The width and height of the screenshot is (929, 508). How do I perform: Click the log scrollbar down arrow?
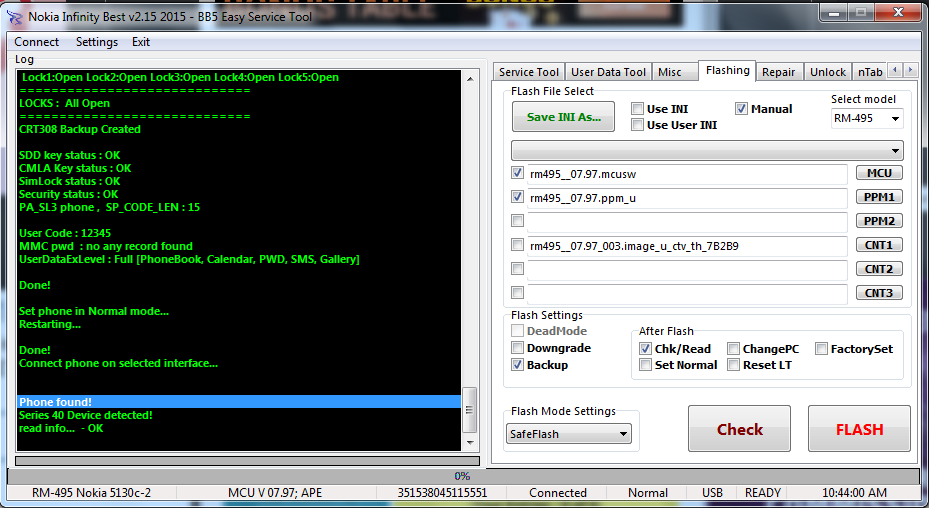tap(470, 443)
